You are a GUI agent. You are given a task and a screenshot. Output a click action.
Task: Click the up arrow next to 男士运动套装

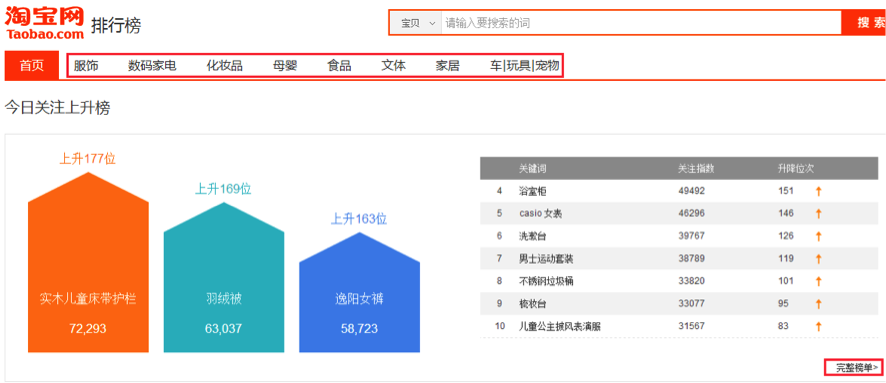tap(818, 259)
